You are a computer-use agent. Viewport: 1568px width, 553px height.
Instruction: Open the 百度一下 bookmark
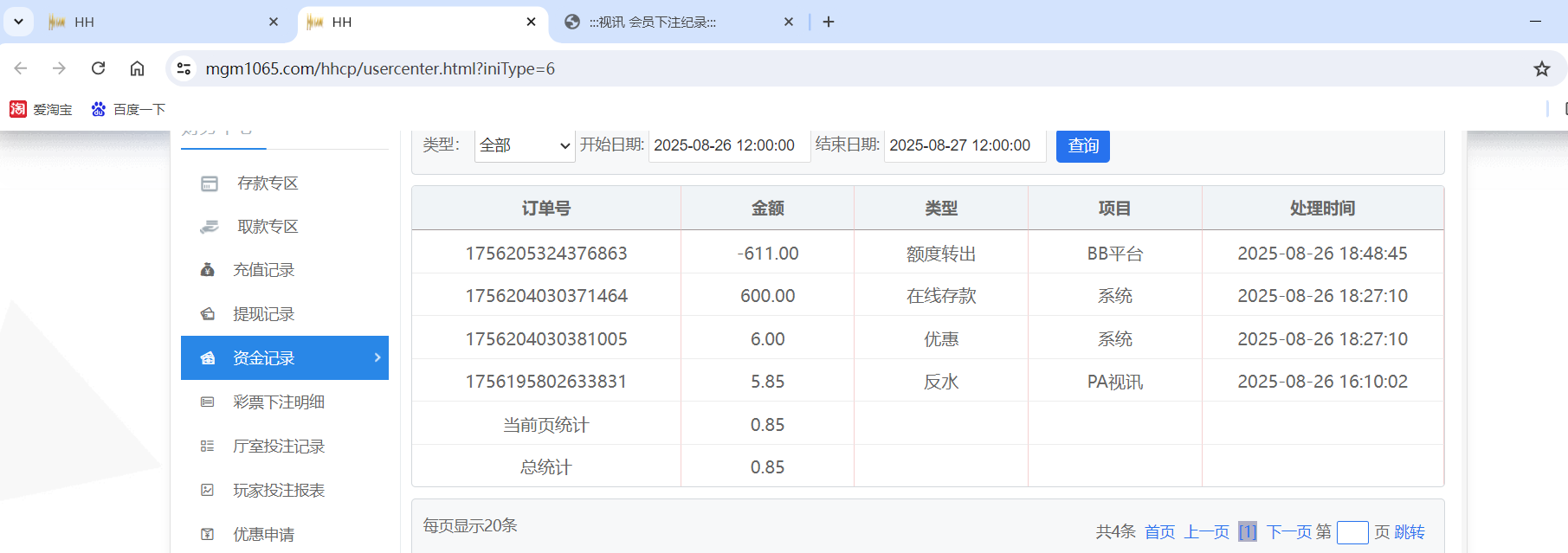(128, 109)
